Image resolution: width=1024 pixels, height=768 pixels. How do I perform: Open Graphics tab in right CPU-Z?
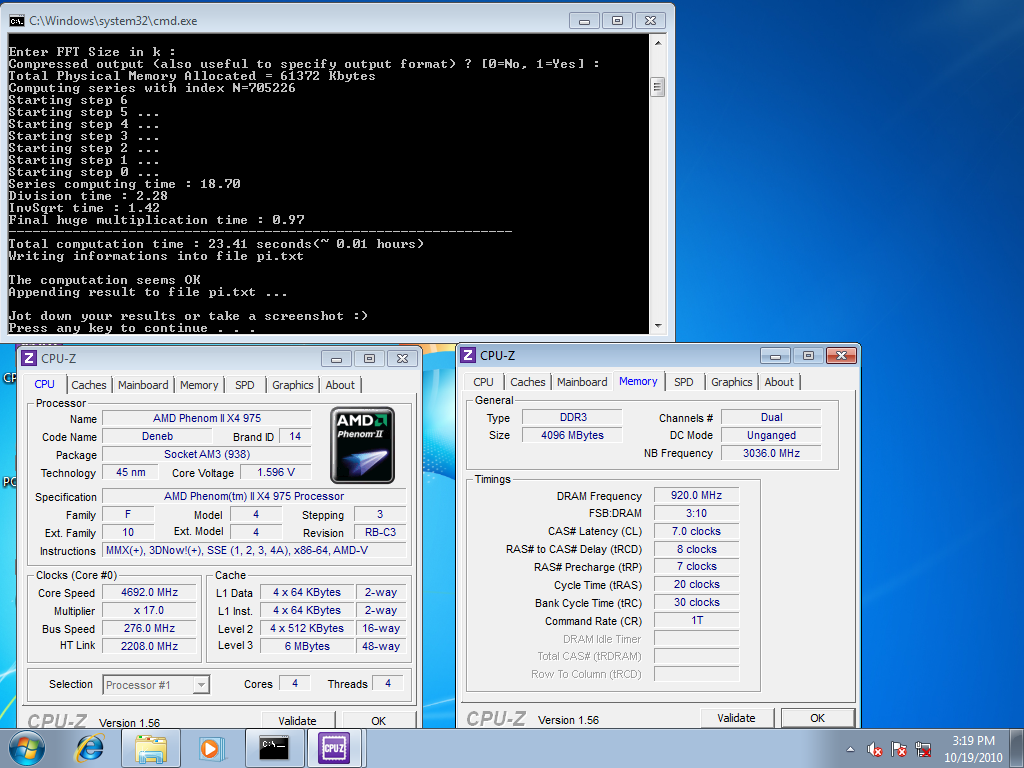(731, 382)
